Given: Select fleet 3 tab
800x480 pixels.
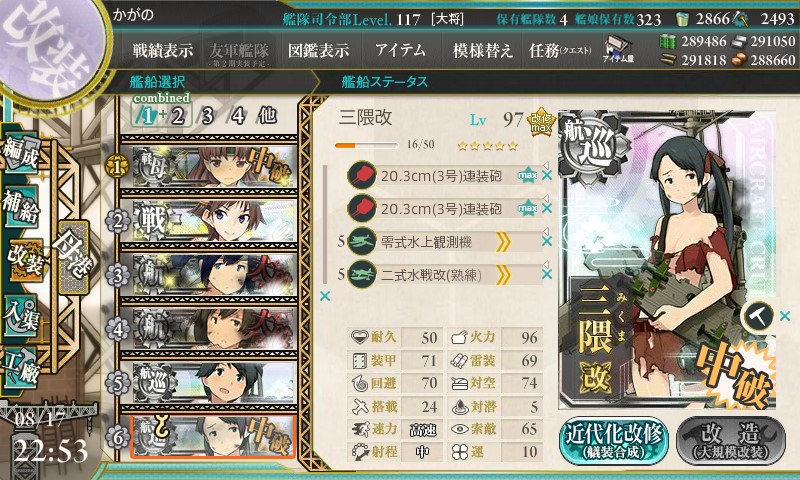Looking at the screenshot, I should point(207,116).
